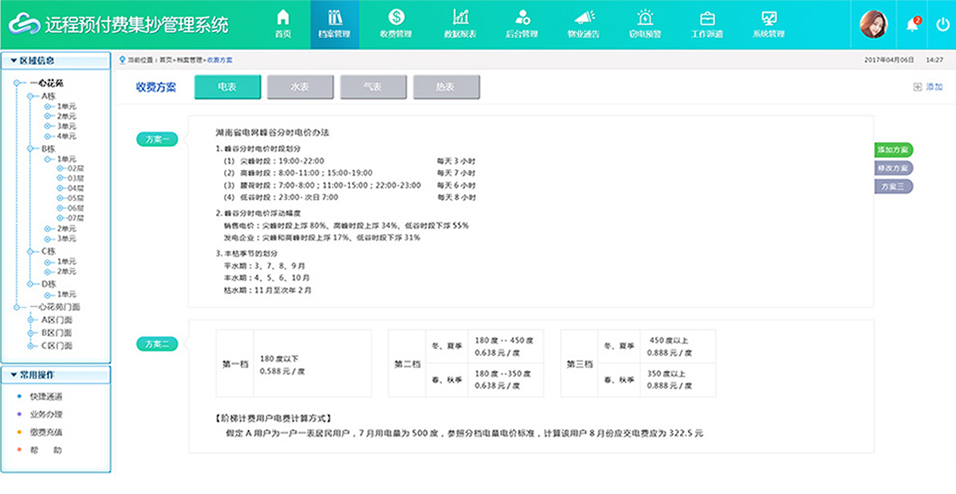This screenshot has height=494, width=956.
Task: Click the 添加 add link
Action: pyautogui.click(x=928, y=88)
